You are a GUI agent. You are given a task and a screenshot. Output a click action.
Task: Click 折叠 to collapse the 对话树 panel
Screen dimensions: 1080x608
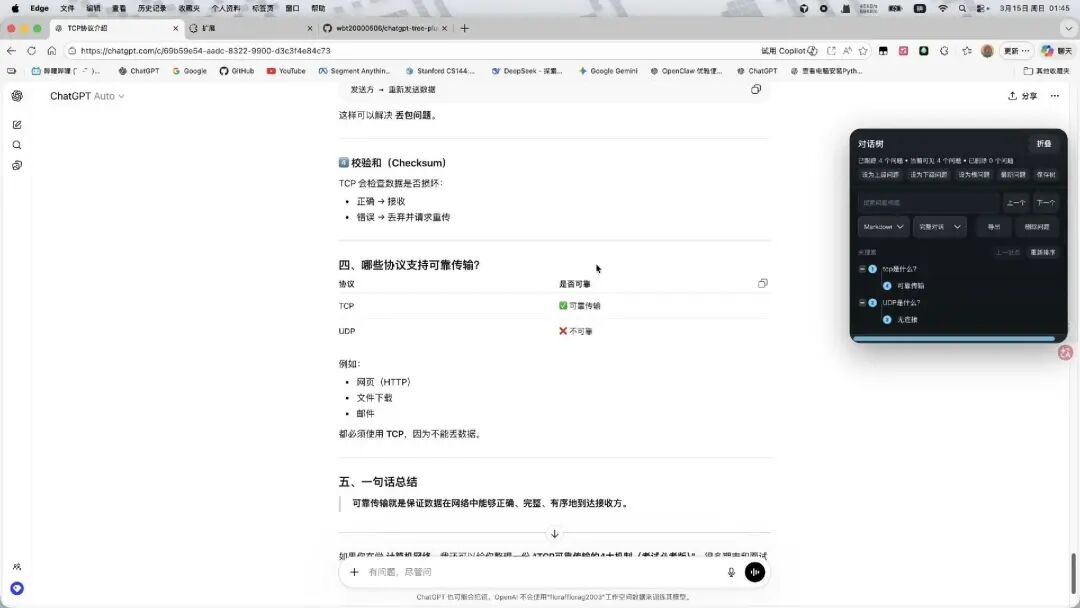(x=1044, y=143)
